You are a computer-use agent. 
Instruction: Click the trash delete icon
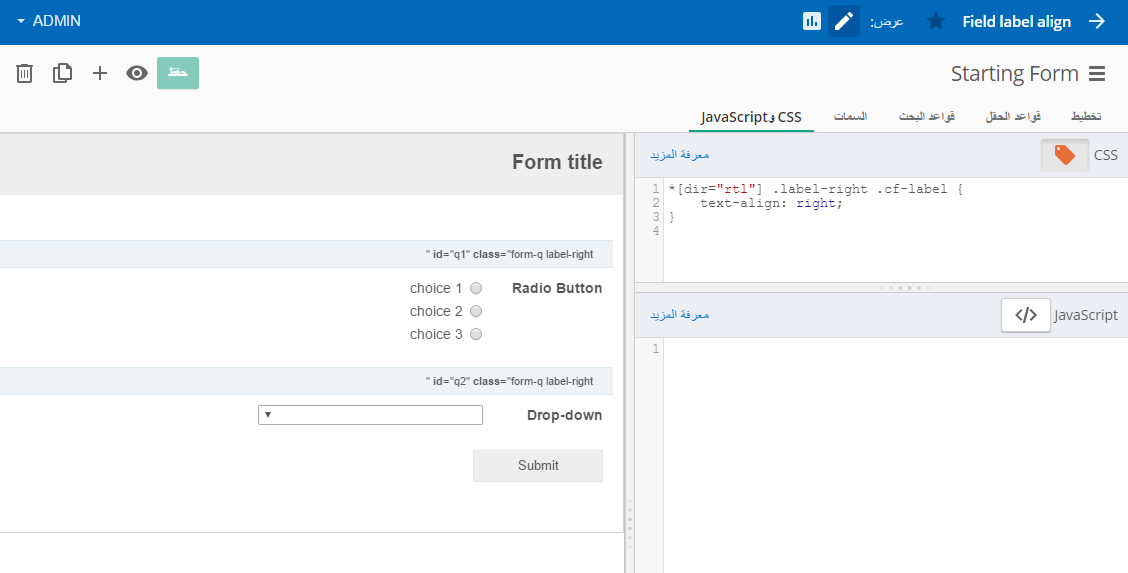click(x=25, y=73)
